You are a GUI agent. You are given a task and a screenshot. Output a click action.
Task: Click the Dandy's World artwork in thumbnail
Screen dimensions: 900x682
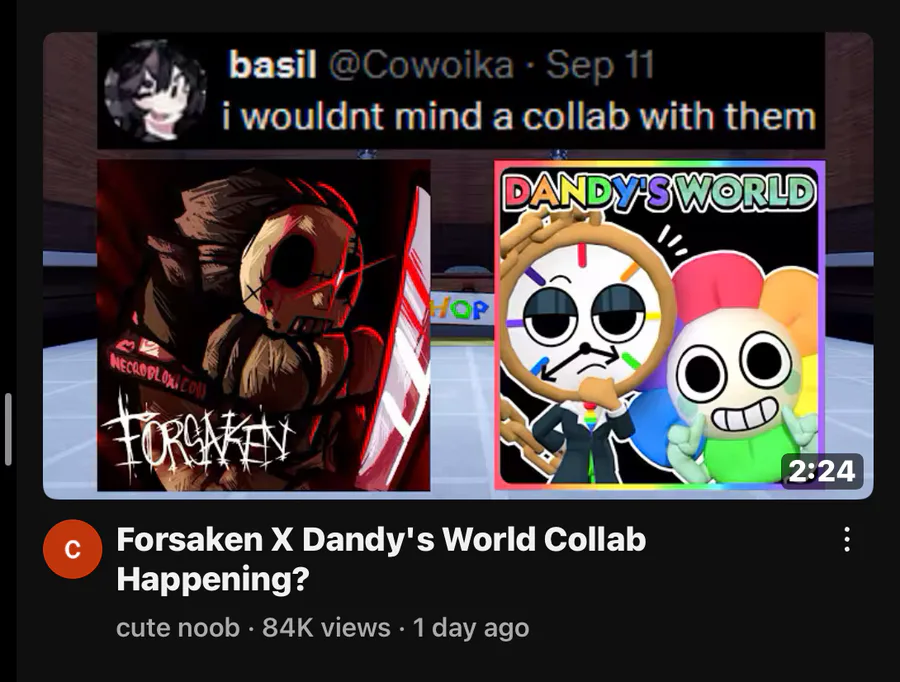pos(660,326)
